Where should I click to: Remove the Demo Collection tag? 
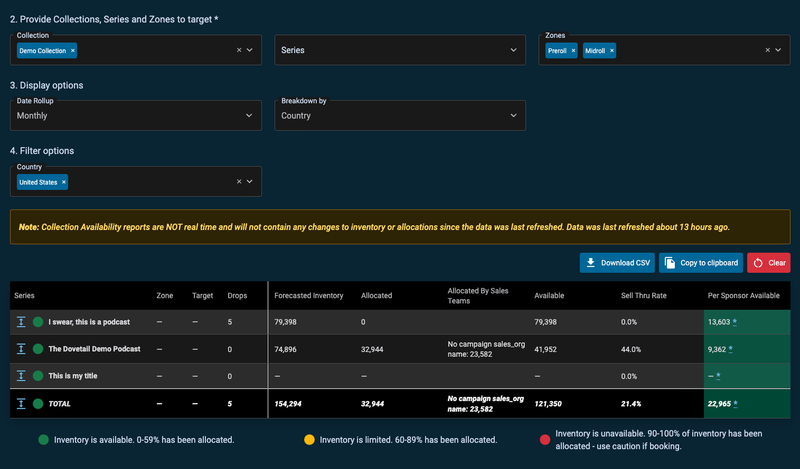[x=72, y=51]
